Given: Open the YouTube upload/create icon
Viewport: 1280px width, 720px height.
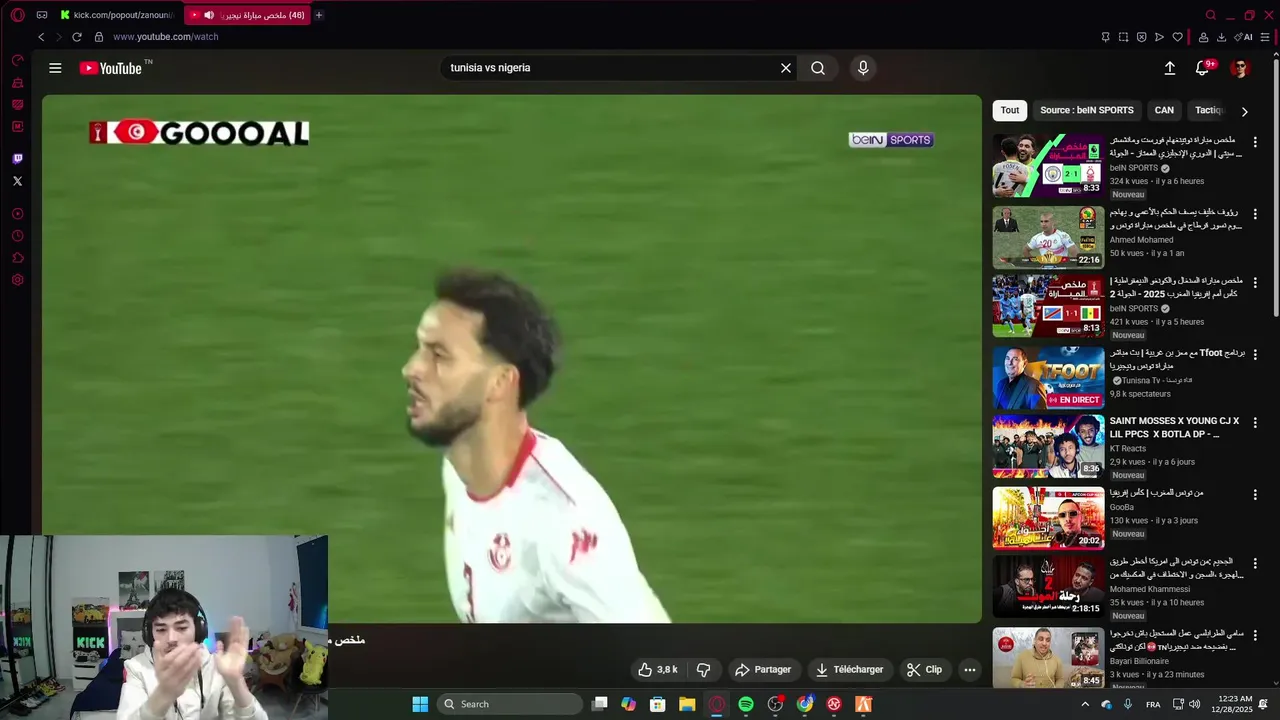Looking at the screenshot, I should tap(1170, 68).
